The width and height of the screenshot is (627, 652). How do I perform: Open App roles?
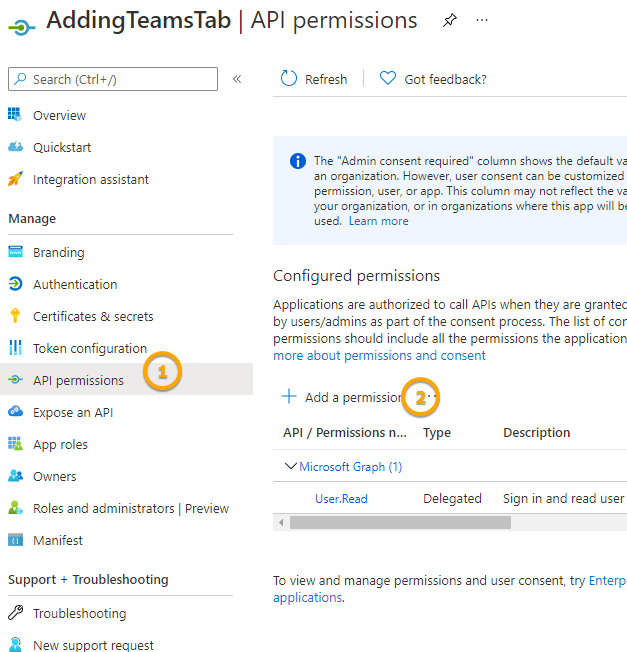60,445
